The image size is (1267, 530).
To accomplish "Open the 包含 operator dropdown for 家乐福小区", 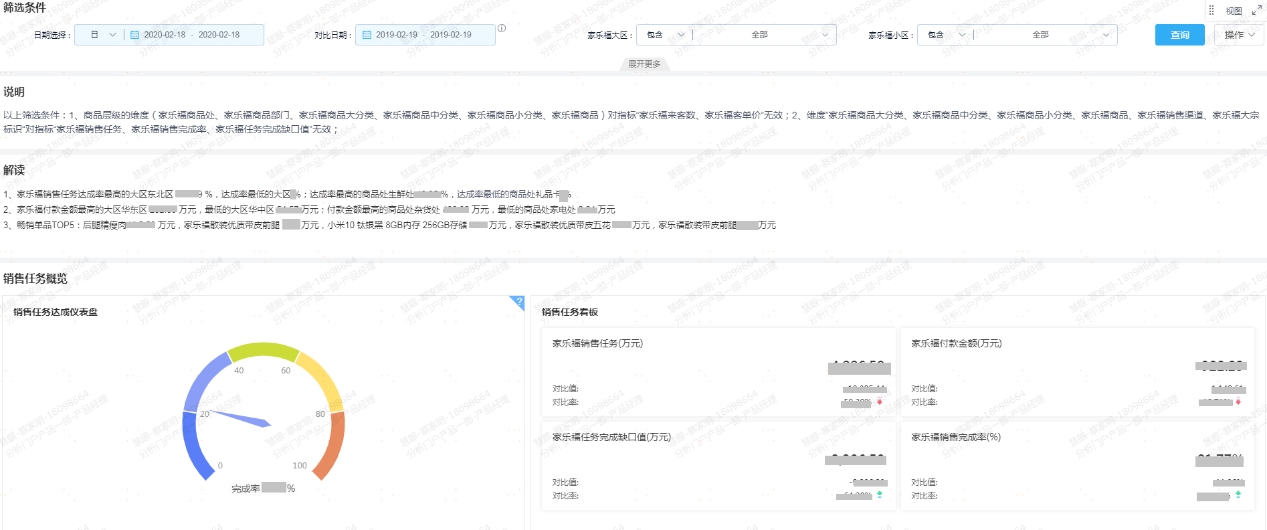I will (x=946, y=35).
